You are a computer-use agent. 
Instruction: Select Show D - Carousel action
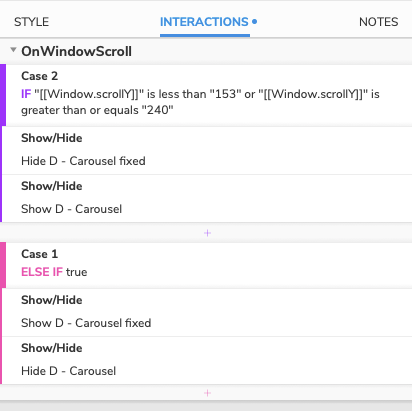click(71, 209)
